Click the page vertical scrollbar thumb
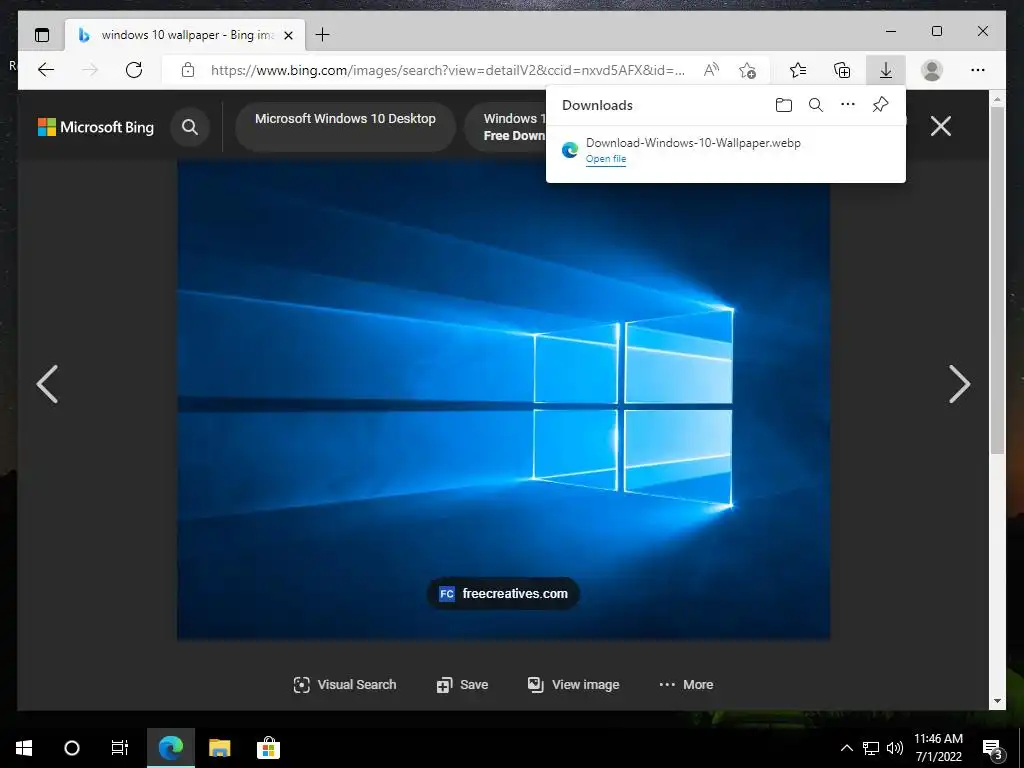Image resolution: width=1024 pixels, height=768 pixels. coord(997,281)
